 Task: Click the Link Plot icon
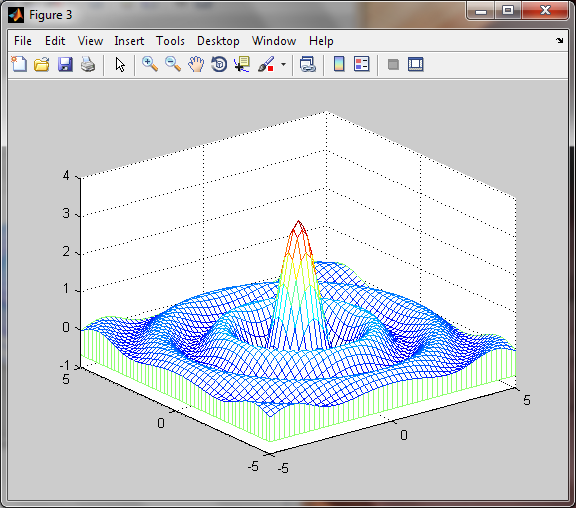click(x=308, y=64)
